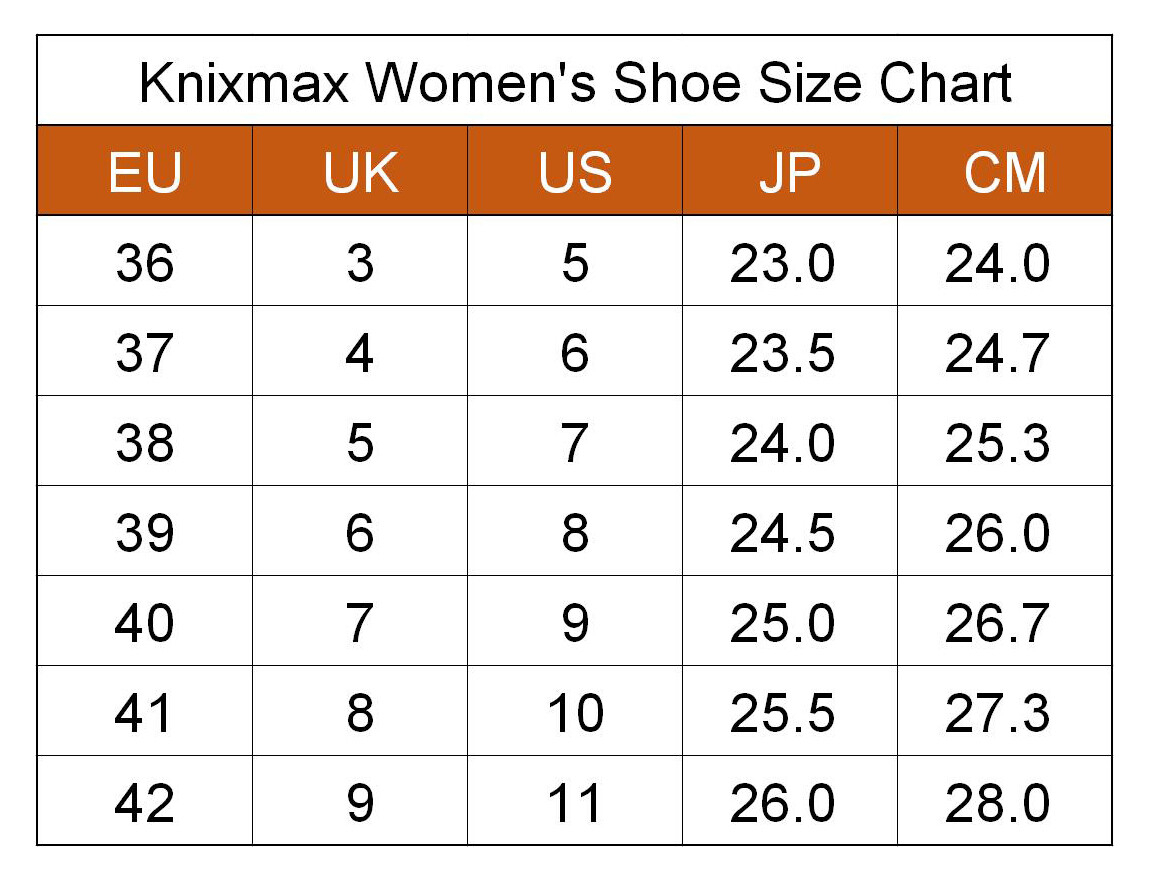
Task: Select US size 11 cell
Action: click(x=575, y=801)
